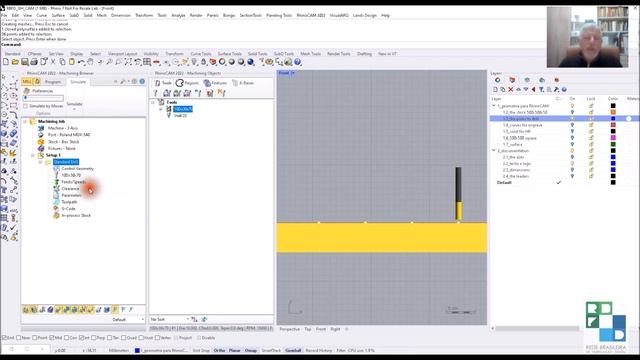Open the Tools tab in Machining Objects

coord(163,83)
